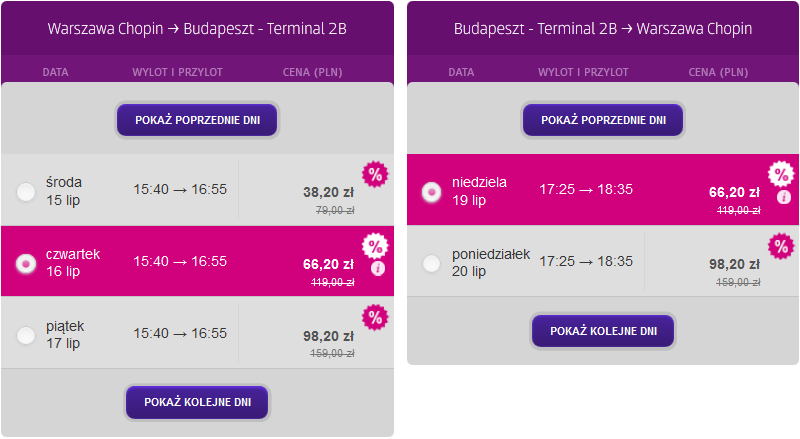Click the Warszawa Chopin → Budapeszt header
The width and height of the screenshot is (800, 439).
coord(197,29)
